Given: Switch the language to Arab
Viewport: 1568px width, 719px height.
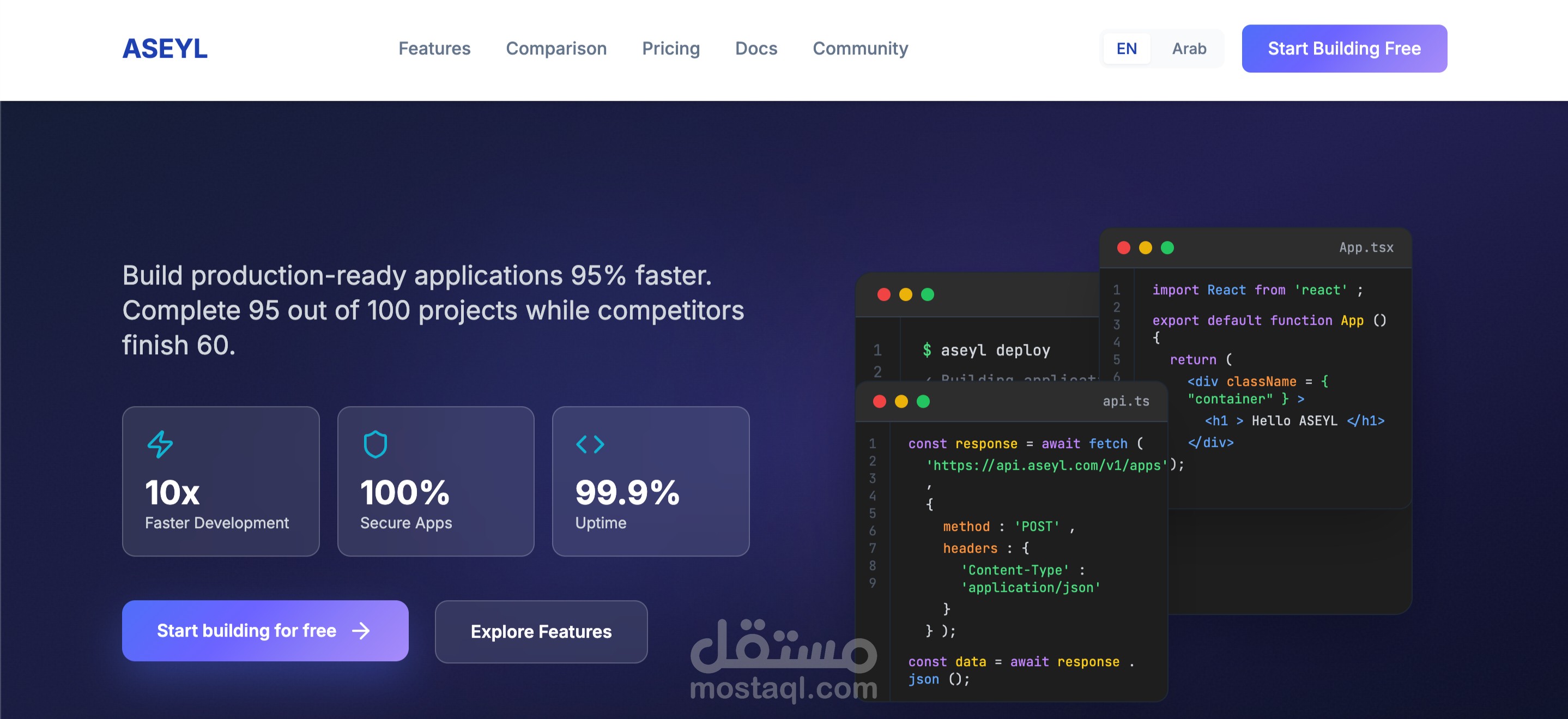Looking at the screenshot, I should pos(1189,49).
